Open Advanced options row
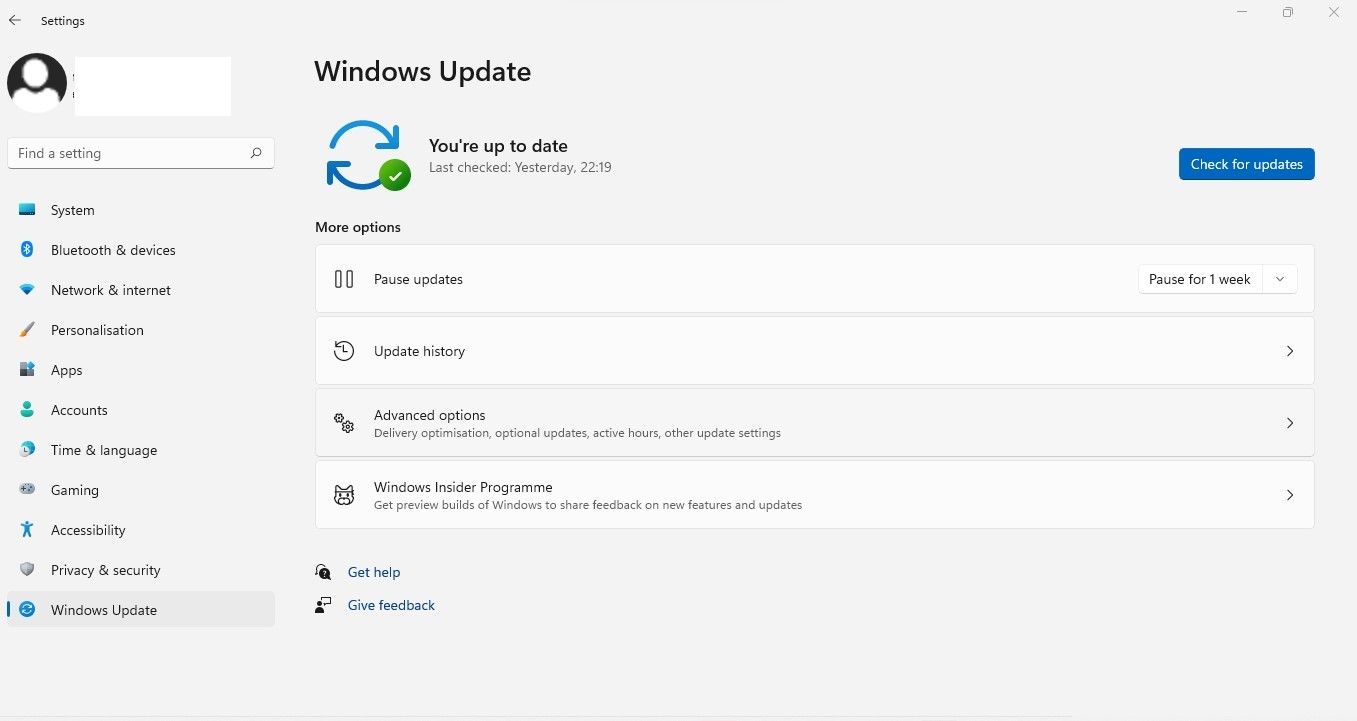The height and width of the screenshot is (721, 1357). [x=815, y=423]
